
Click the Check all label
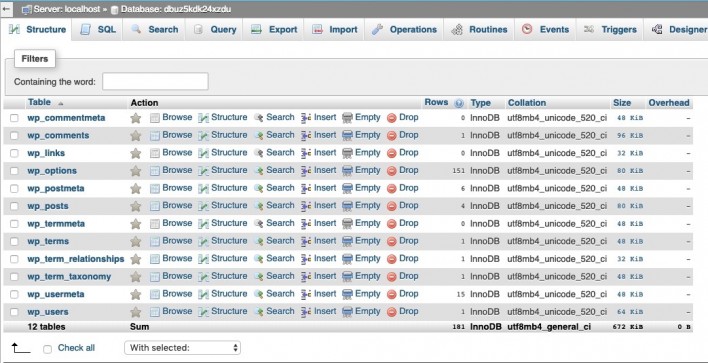pos(76,348)
